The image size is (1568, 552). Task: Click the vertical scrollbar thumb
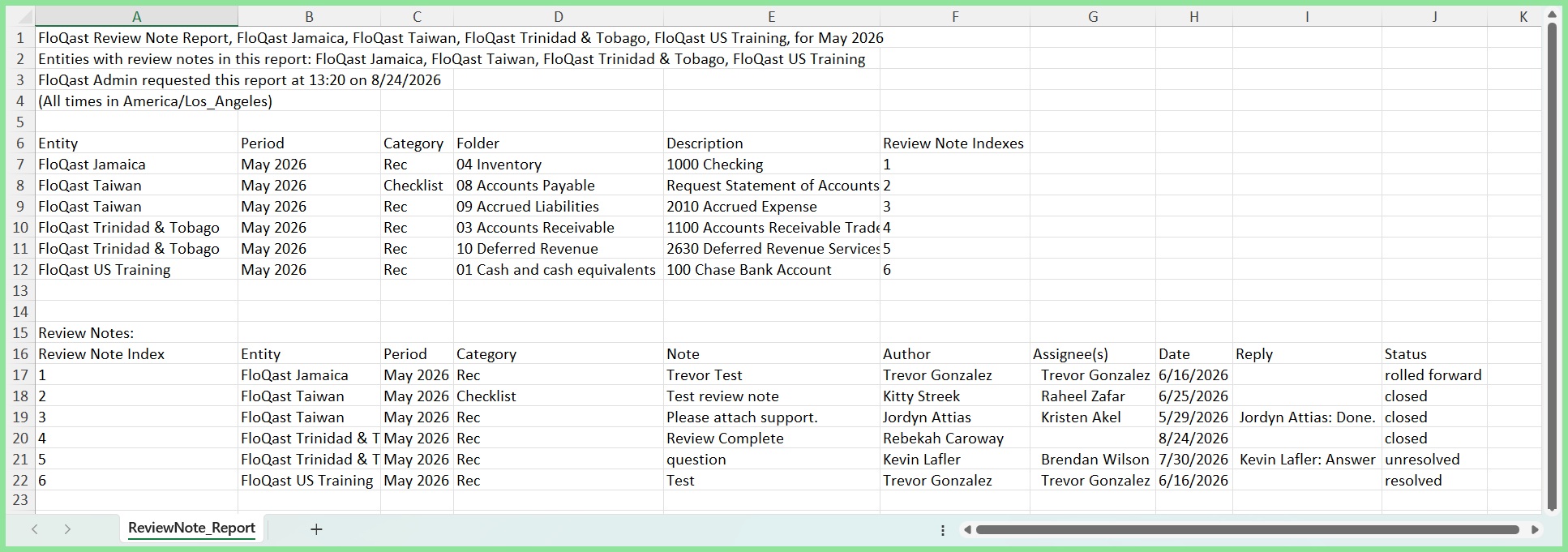pyautogui.click(x=1552, y=266)
